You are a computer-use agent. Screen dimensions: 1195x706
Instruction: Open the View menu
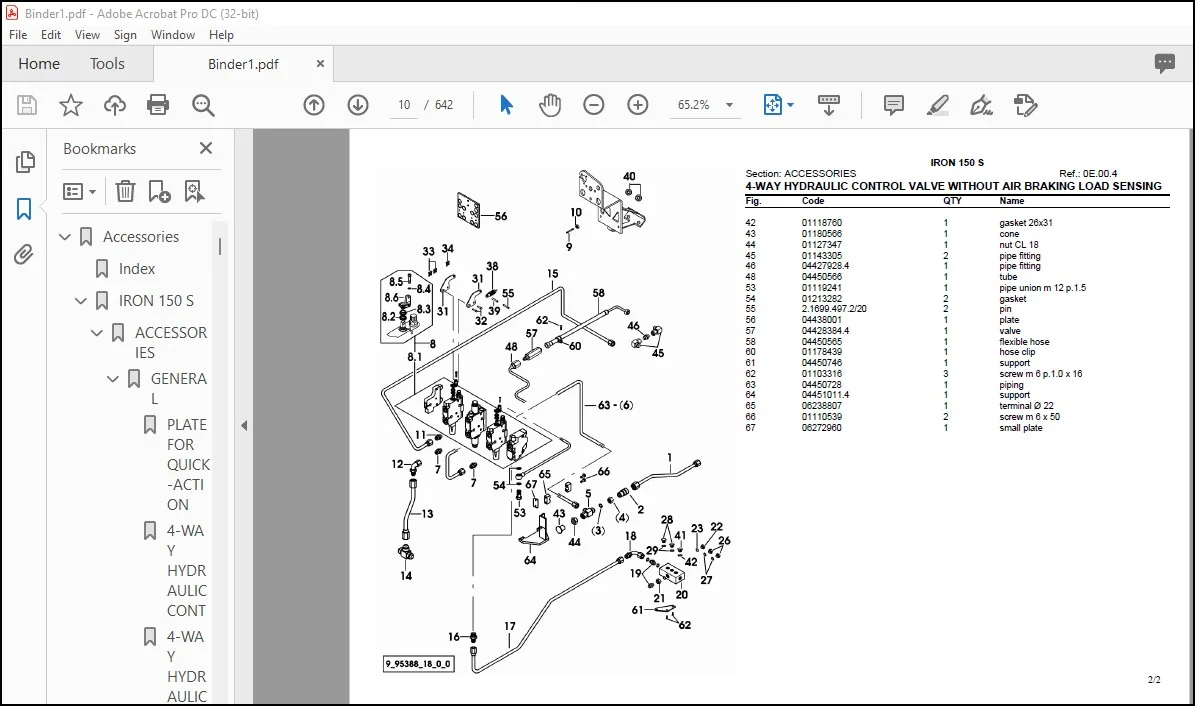[x=87, y=35]
